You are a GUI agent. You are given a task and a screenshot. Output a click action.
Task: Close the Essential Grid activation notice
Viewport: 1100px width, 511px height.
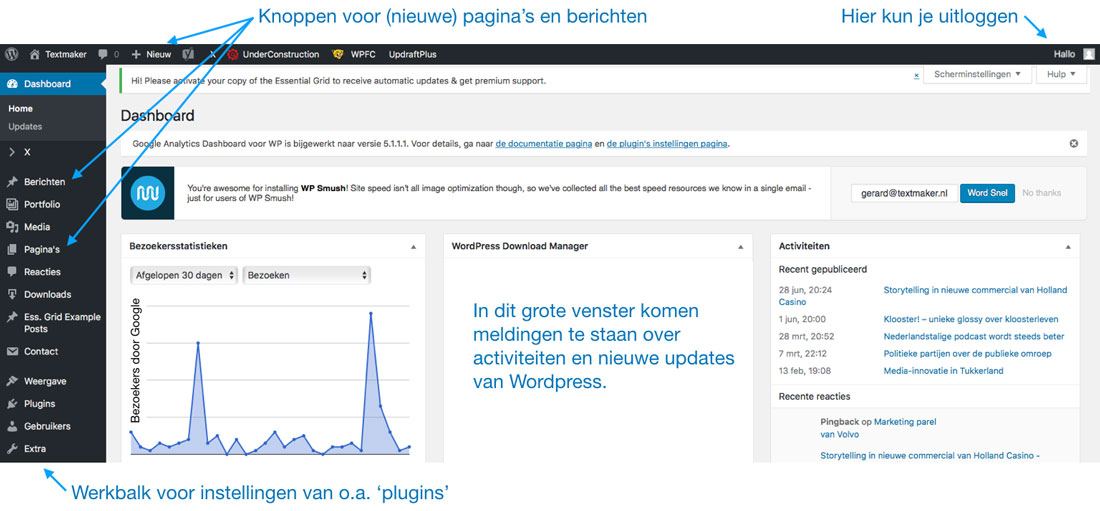pyautogui.click(x=917, y=75)
